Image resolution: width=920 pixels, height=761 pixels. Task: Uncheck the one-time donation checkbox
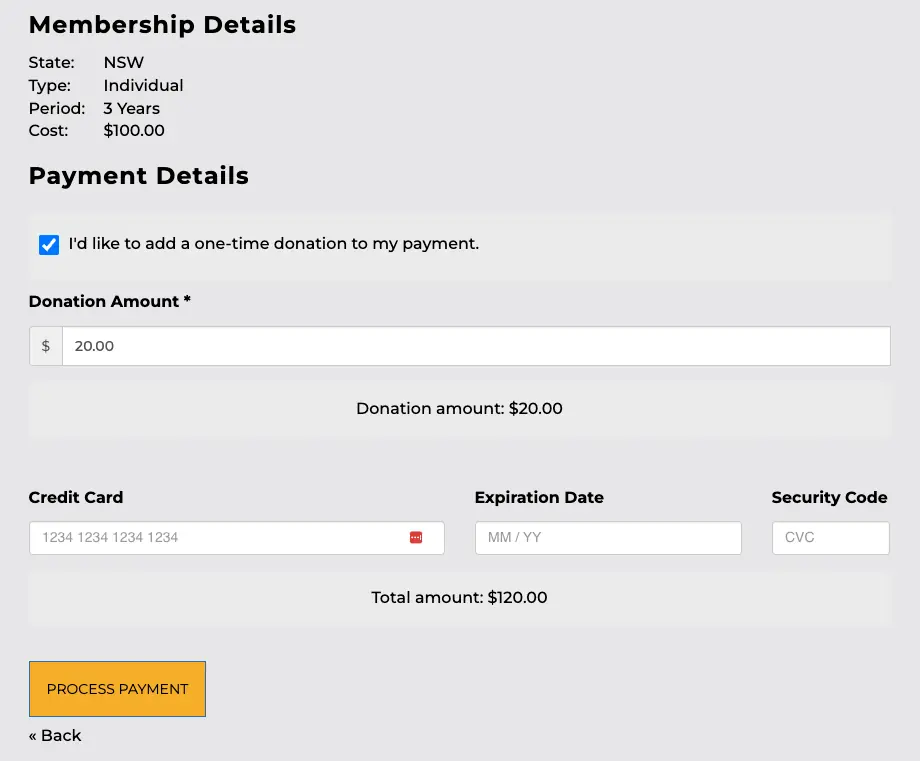(x=49, y=245)
